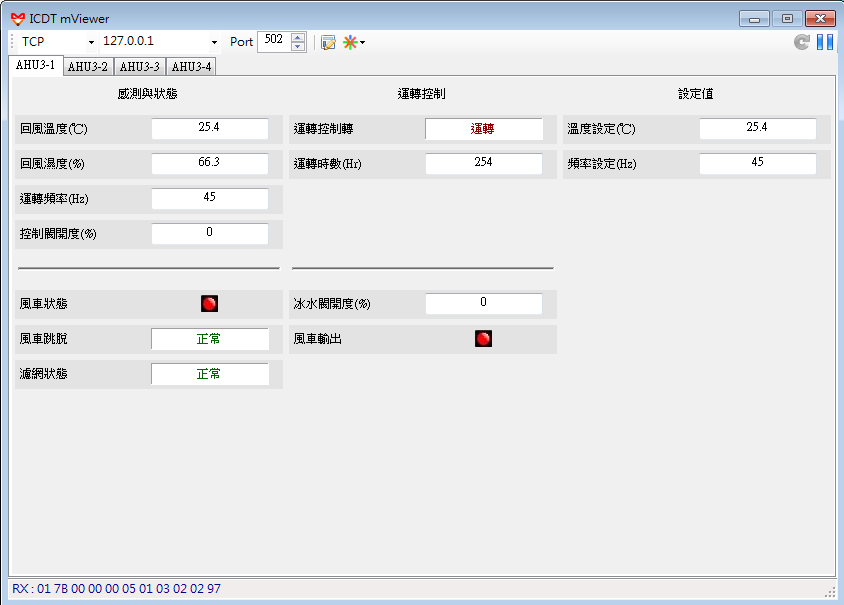Open the dropdown arrow beside asterisk icon
Viewport: 844px width, 605px height.
pyautogui.click(x=363, y=42)
